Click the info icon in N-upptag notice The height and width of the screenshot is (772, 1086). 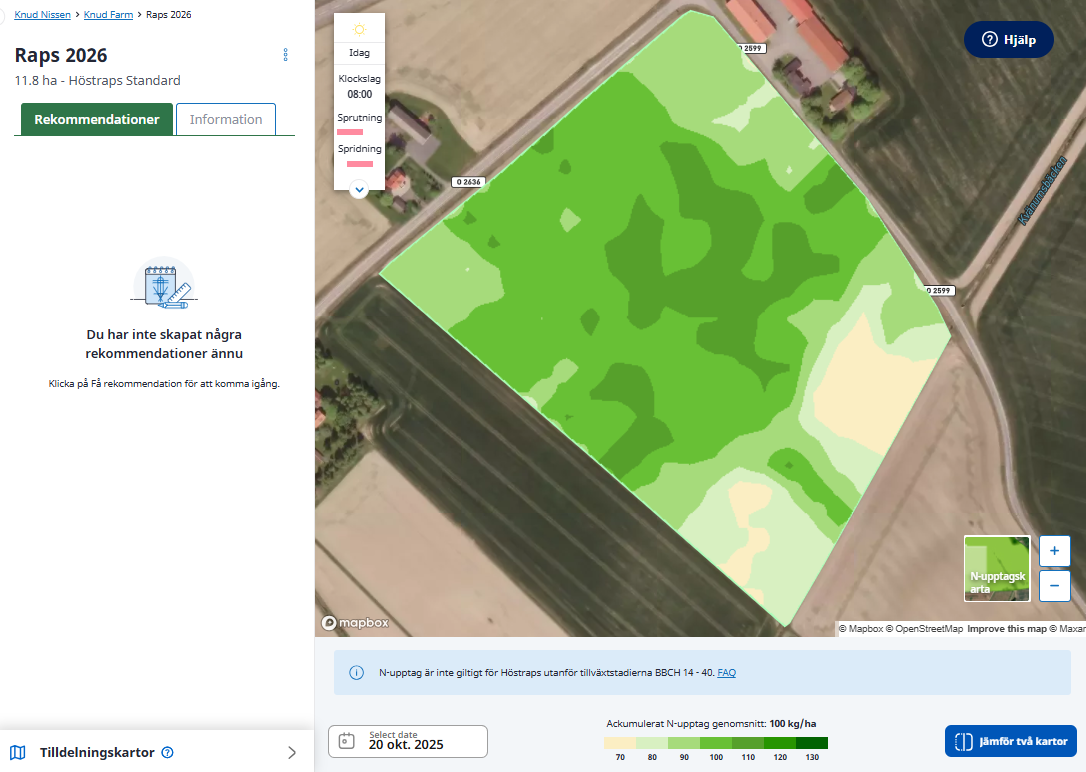(356, 673)
